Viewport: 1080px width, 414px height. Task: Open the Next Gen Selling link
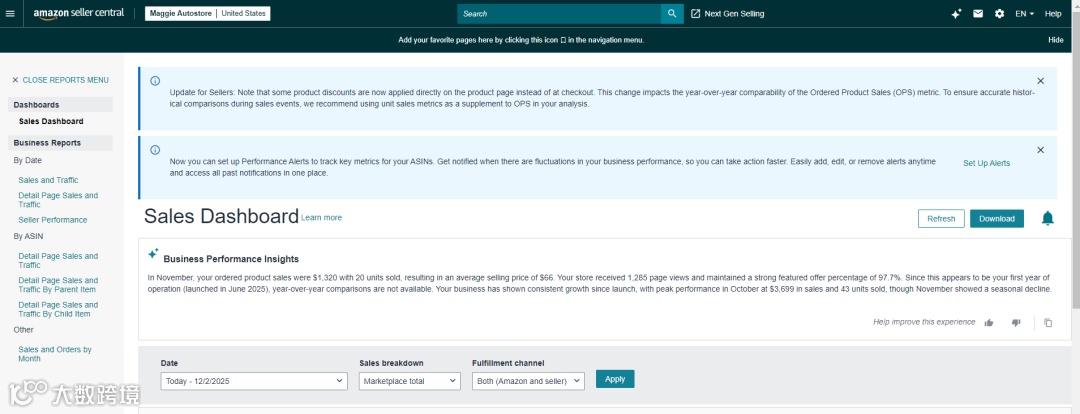tap(727, 14)
